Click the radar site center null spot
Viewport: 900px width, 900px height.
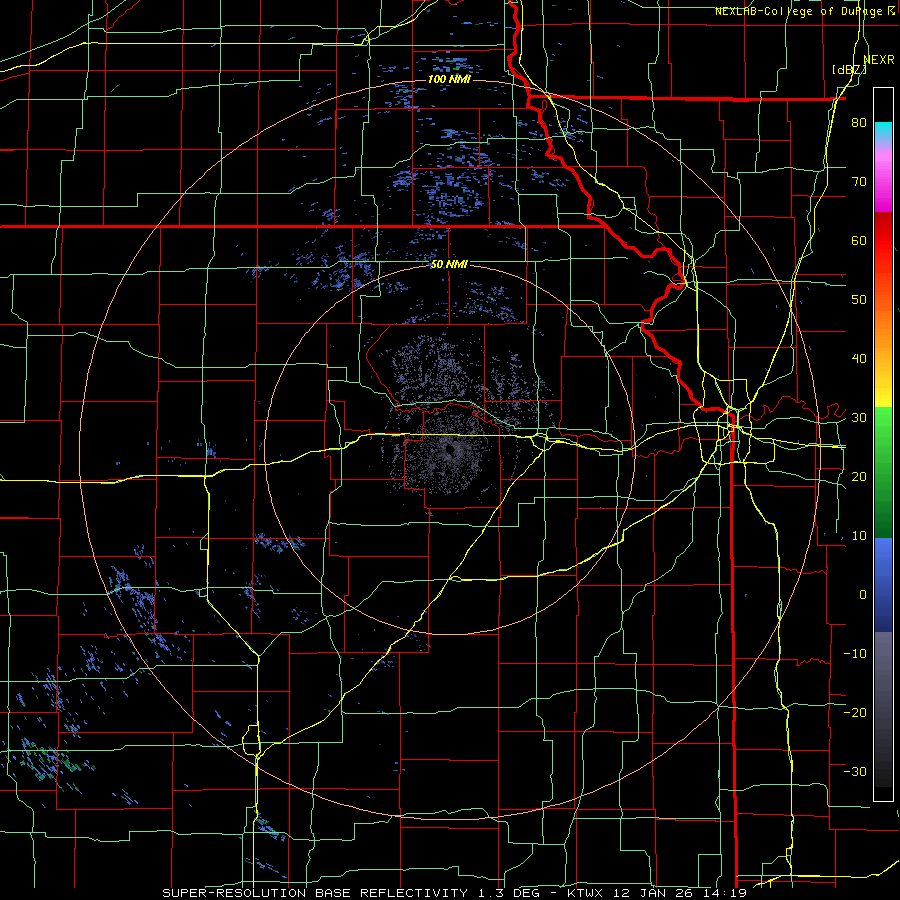pos(449,451)
